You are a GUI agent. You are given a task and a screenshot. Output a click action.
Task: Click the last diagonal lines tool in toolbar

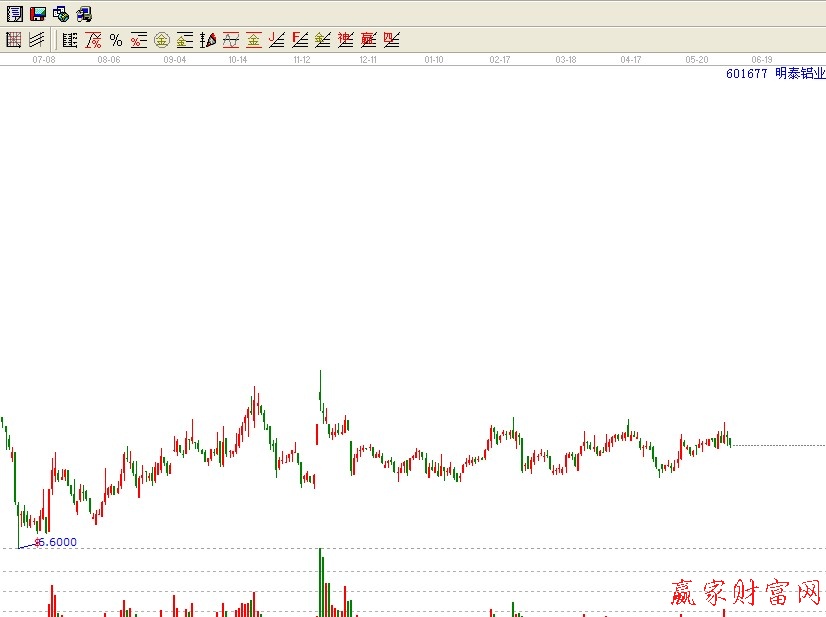point(392,40)
